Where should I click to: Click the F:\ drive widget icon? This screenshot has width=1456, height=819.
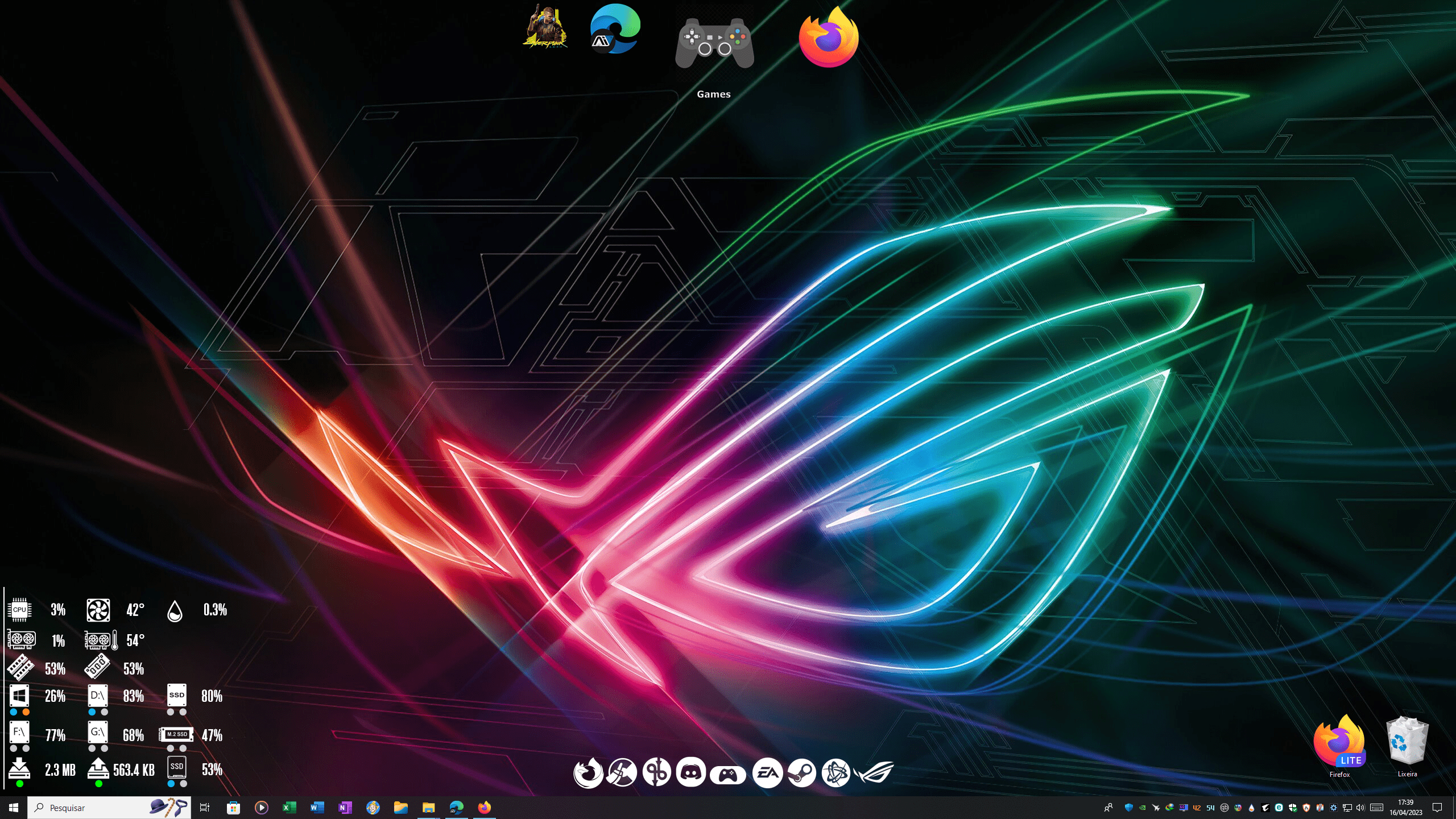pos(19,732)
